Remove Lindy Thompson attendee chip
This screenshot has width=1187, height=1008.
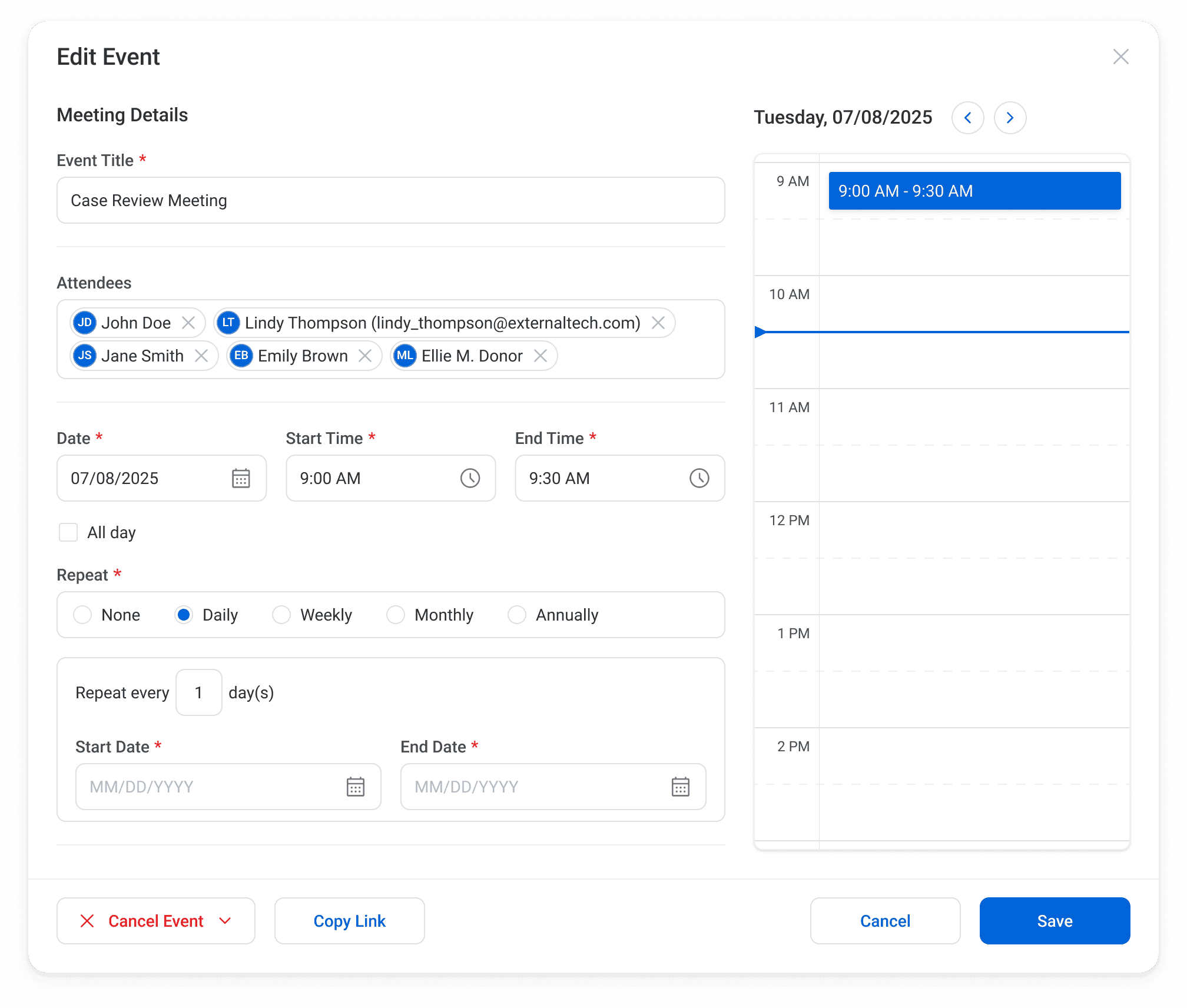pyautogui.click(x=658, y=323)
